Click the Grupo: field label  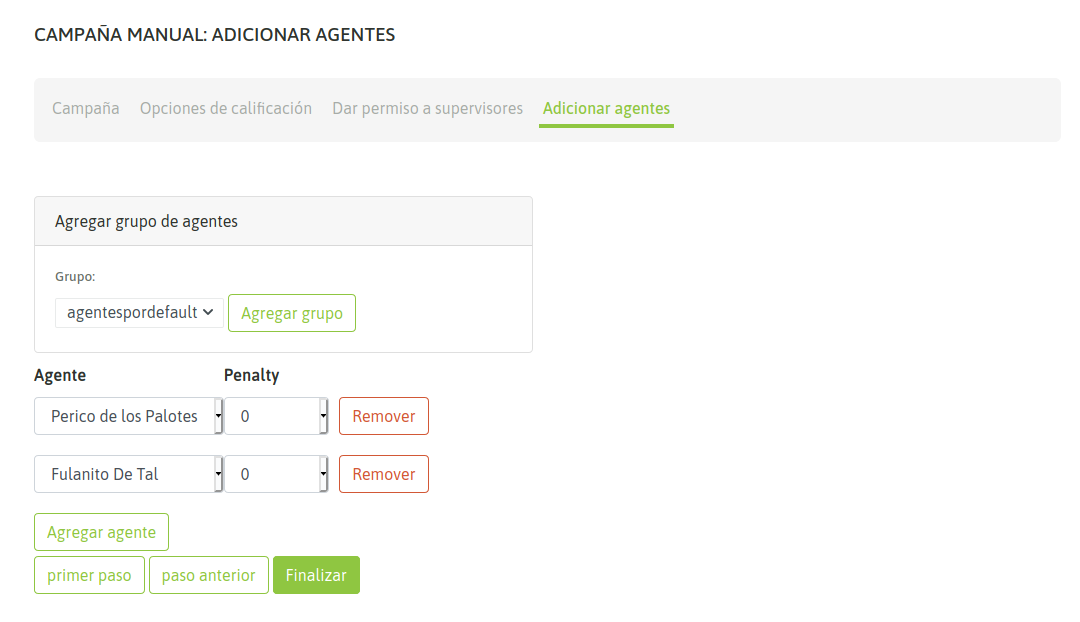[75, 276]
